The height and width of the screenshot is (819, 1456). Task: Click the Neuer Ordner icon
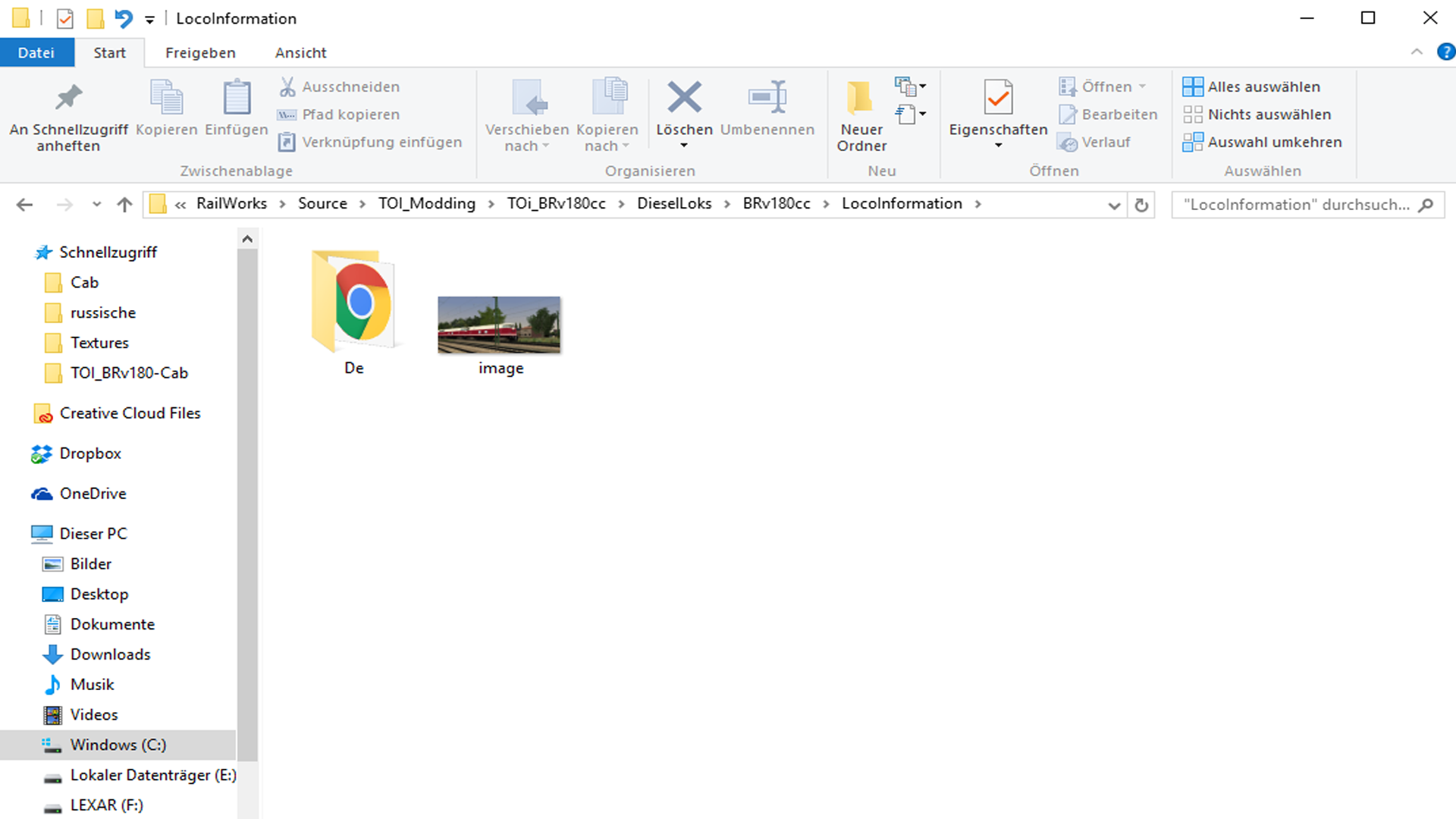tap(861, 99)
